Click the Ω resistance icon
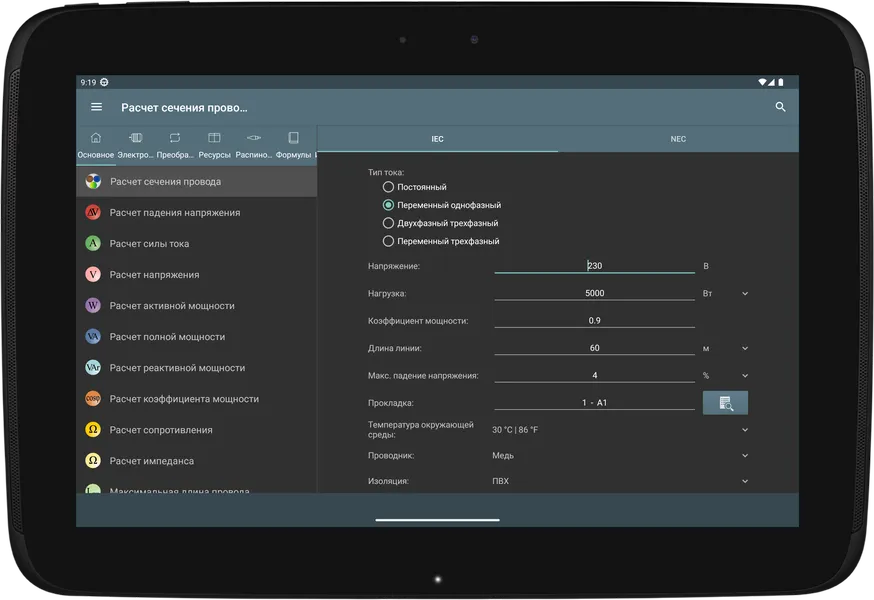 coord(93,429)
